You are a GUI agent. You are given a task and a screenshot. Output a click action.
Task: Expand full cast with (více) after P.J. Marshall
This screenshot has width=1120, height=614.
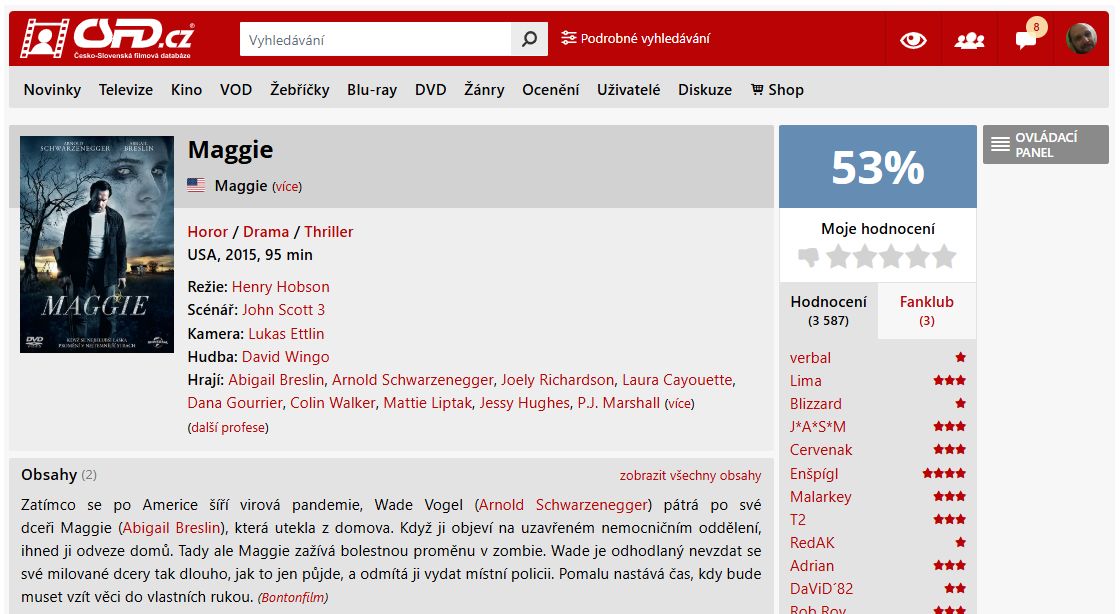coord(679,404)
